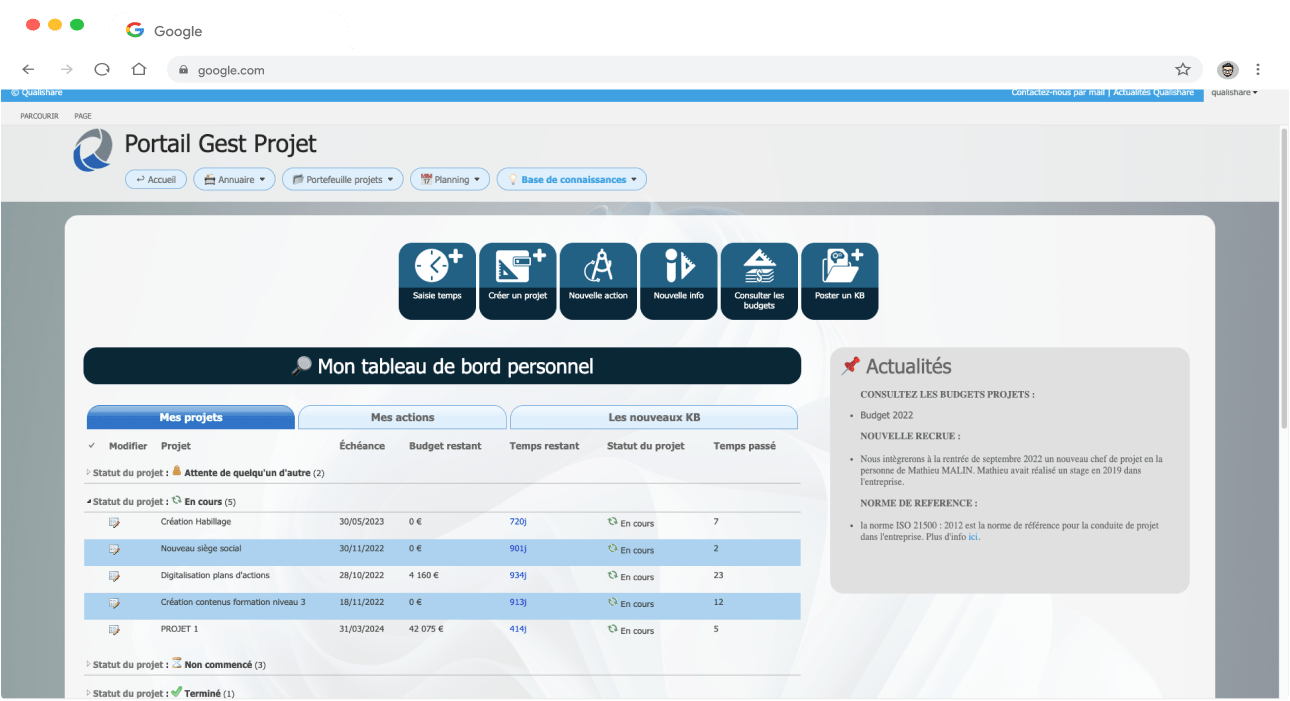Select the Modifier icon for Nouveau siège social
The width and height of the screenshot is (1290, 701).
click(x=114, y=548)
